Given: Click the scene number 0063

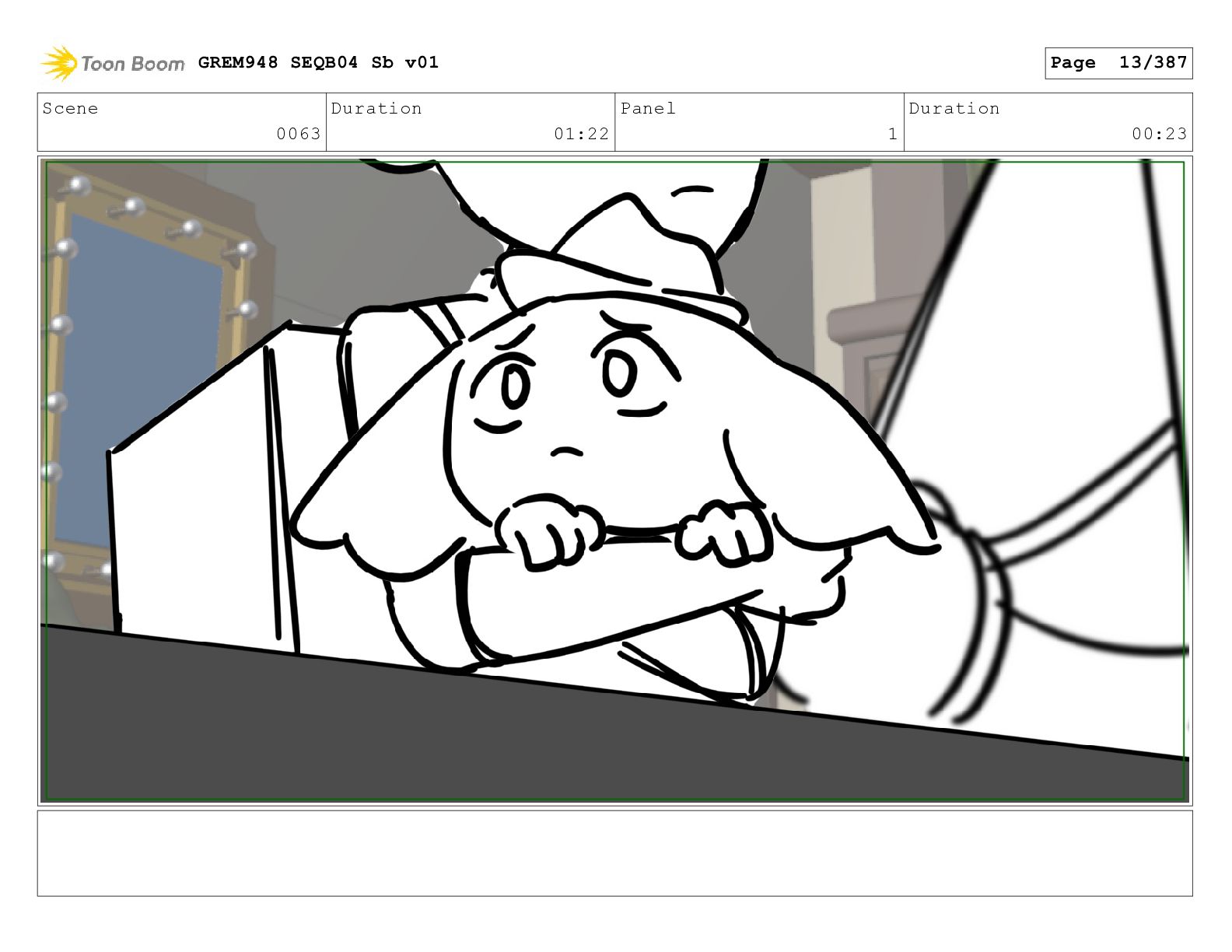Looking at the screenshot, I should tap(299, 134).
